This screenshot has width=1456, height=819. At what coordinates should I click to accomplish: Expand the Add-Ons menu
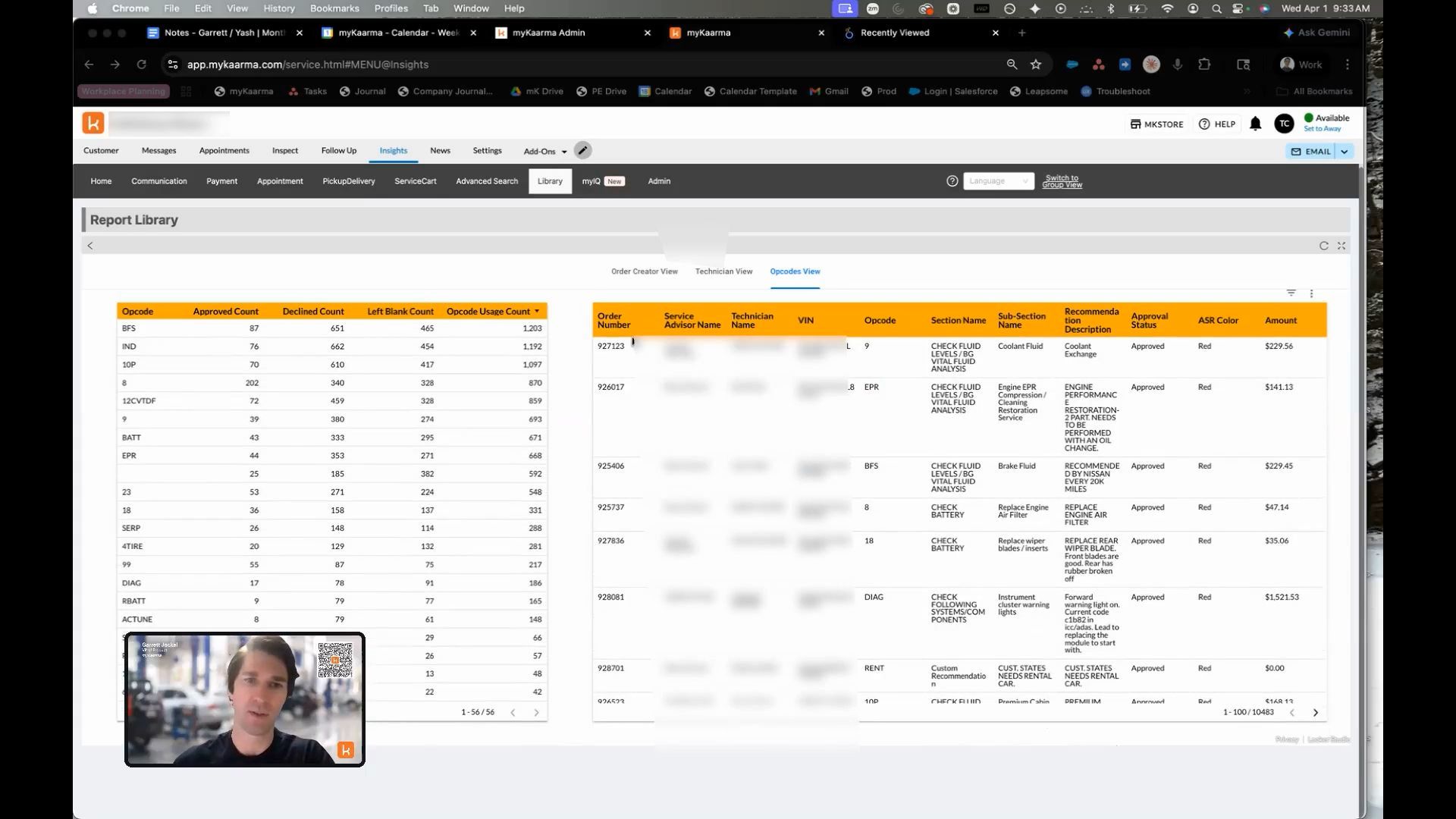[545, 151]
